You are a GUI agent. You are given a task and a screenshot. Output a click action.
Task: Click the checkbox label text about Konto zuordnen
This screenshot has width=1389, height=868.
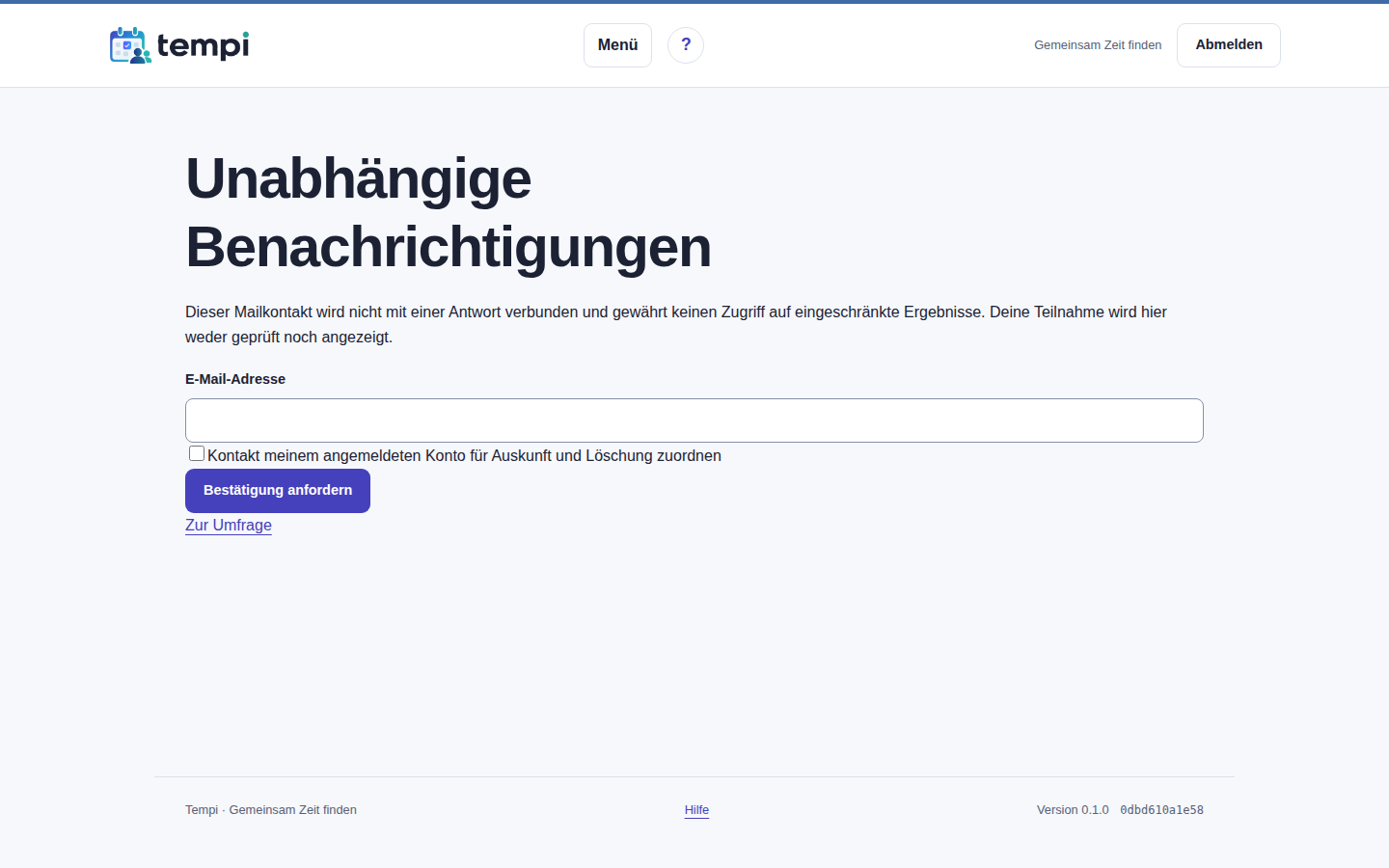[x=464, y=455]
